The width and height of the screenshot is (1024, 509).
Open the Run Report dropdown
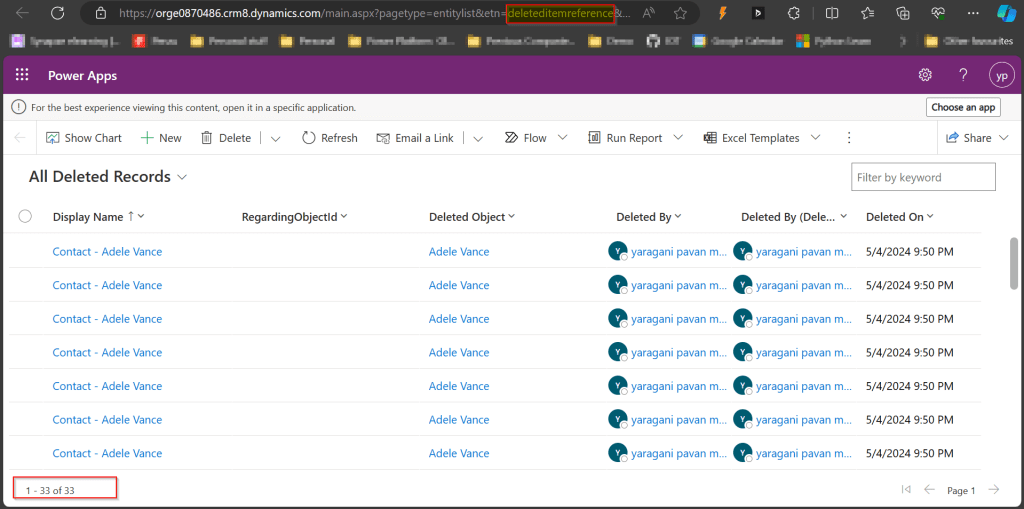pos(635,138)
